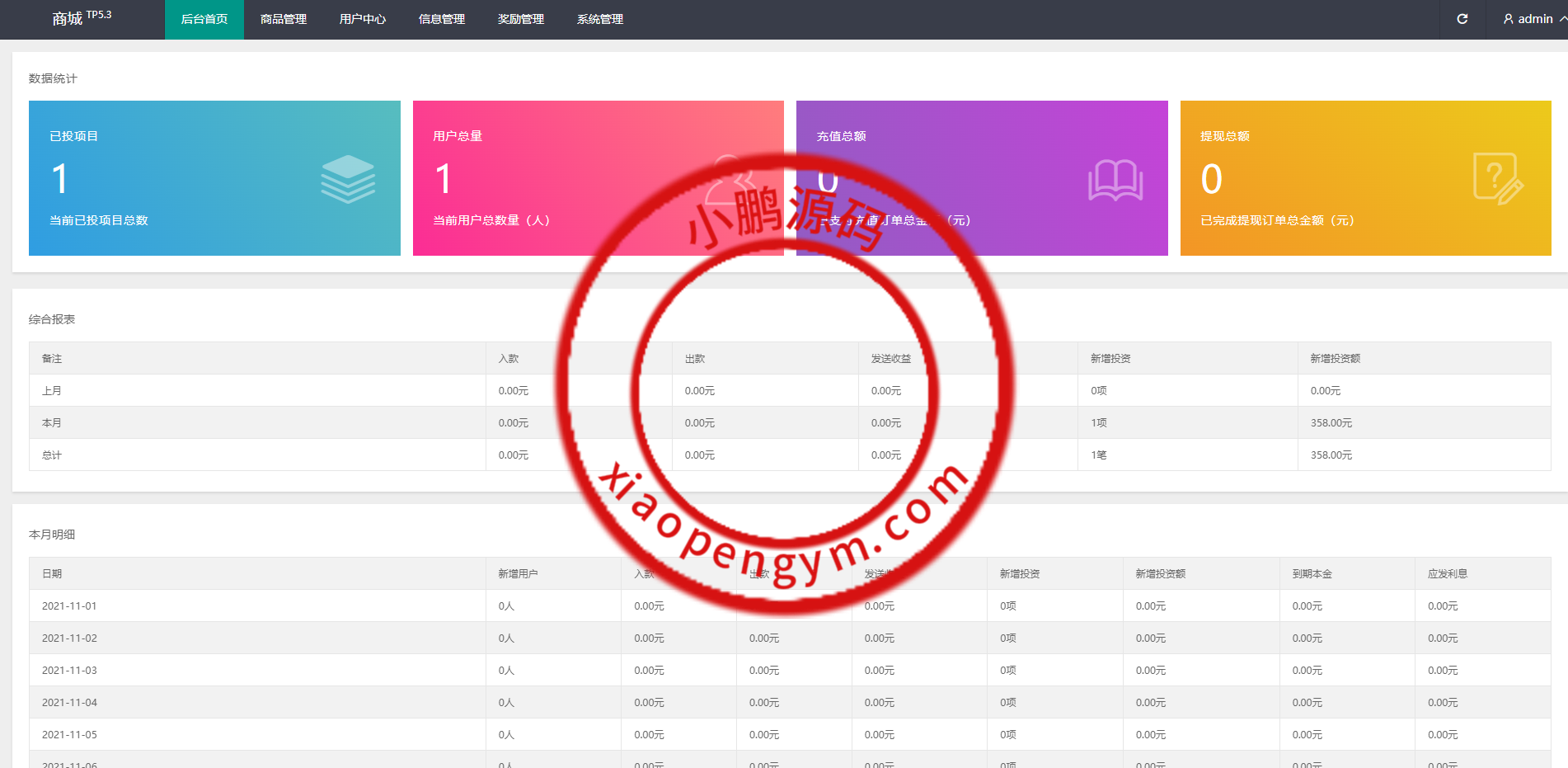
Task: Click the stacked layers icon on blue card
Action: pyautogui.click(x=348, y=179)
